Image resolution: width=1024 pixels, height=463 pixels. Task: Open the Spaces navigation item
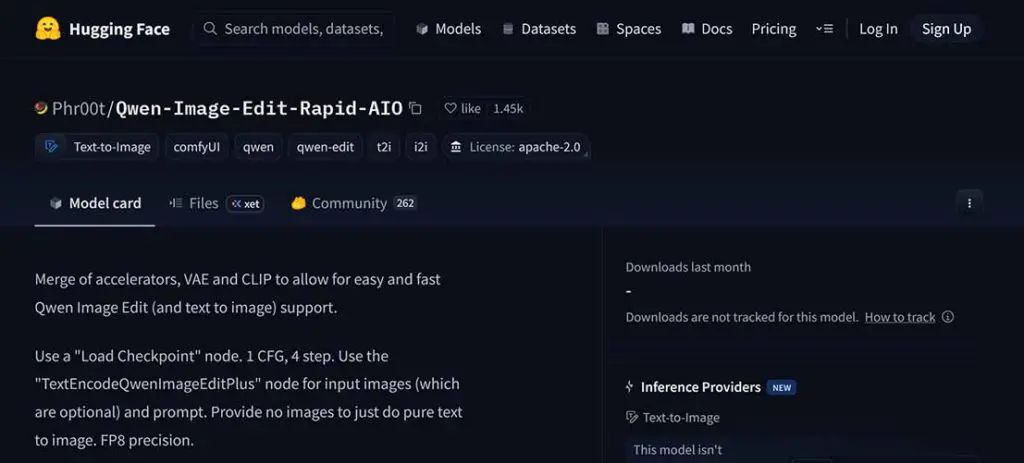pos(628,29)
